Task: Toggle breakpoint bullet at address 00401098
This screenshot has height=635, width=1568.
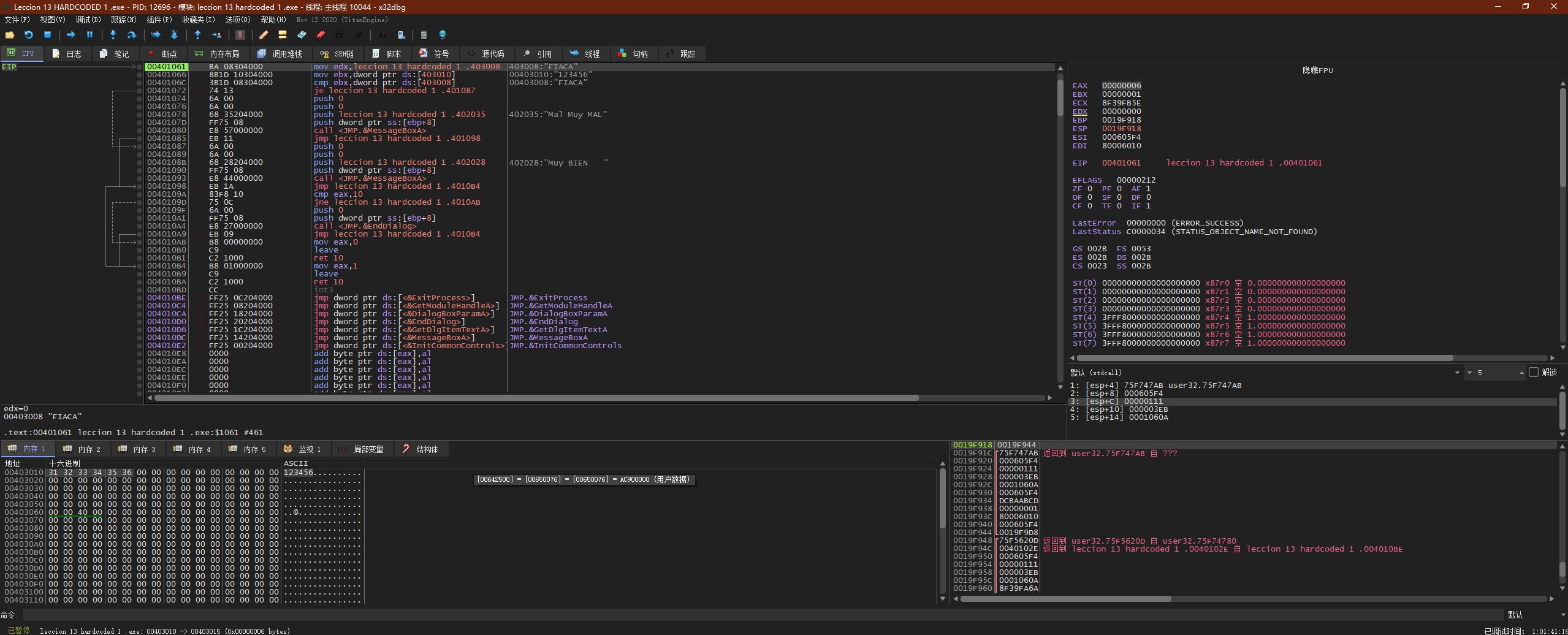Action: coord(140,186)
